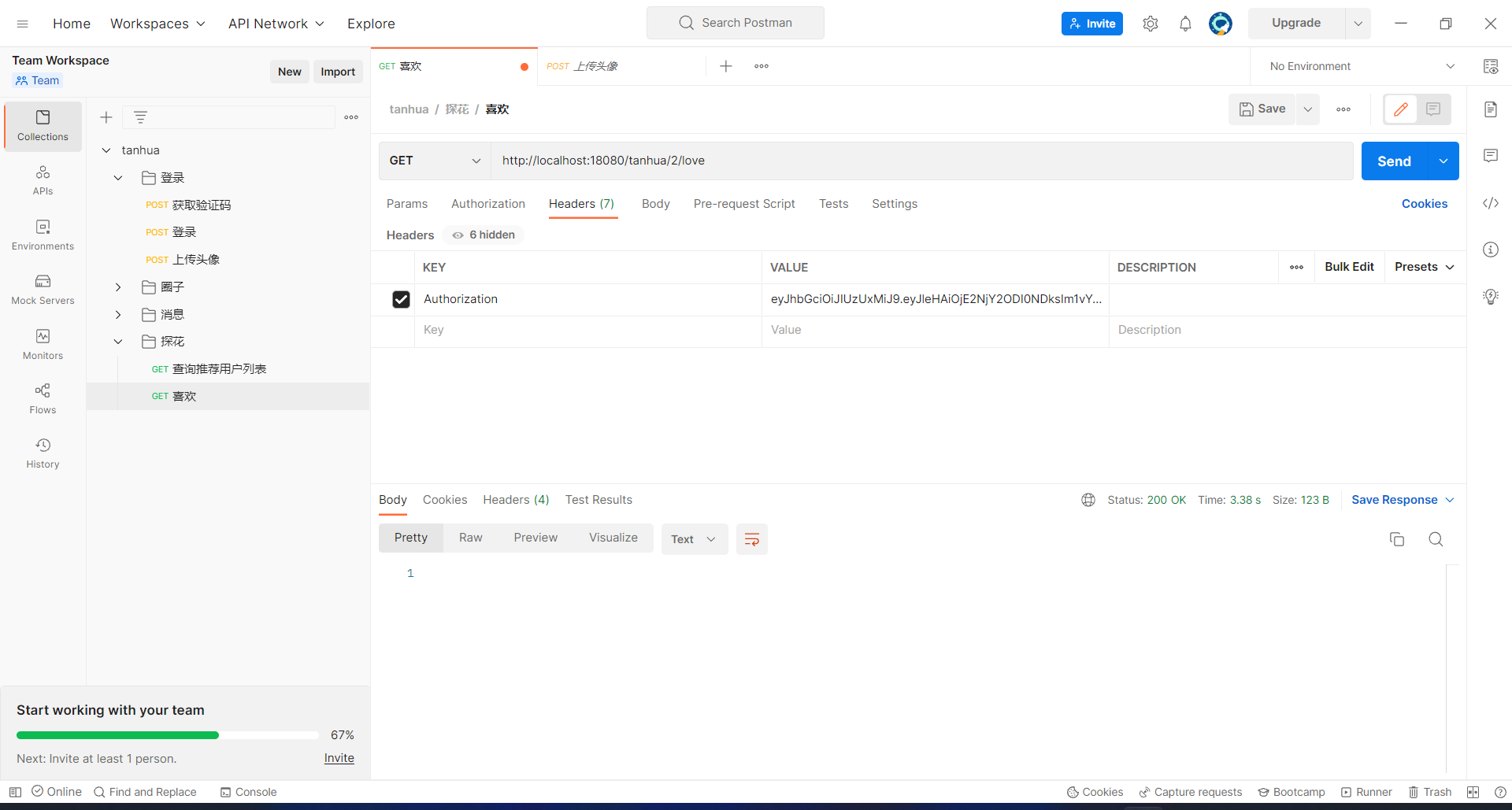Change the Text response format dropdown
Viewport: 1512px width, 810px height.
click(694, 539)
